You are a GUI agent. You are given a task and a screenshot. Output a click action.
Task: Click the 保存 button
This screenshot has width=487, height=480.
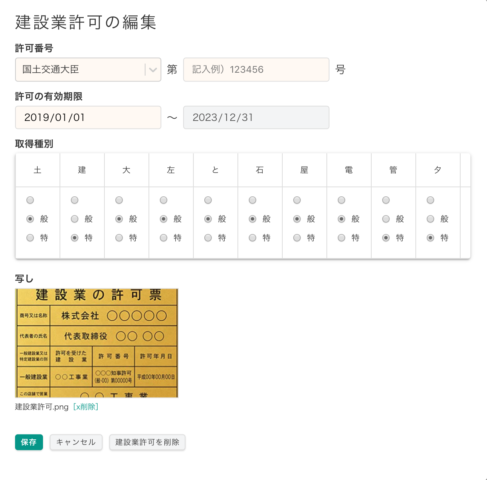tap(29, 442)
